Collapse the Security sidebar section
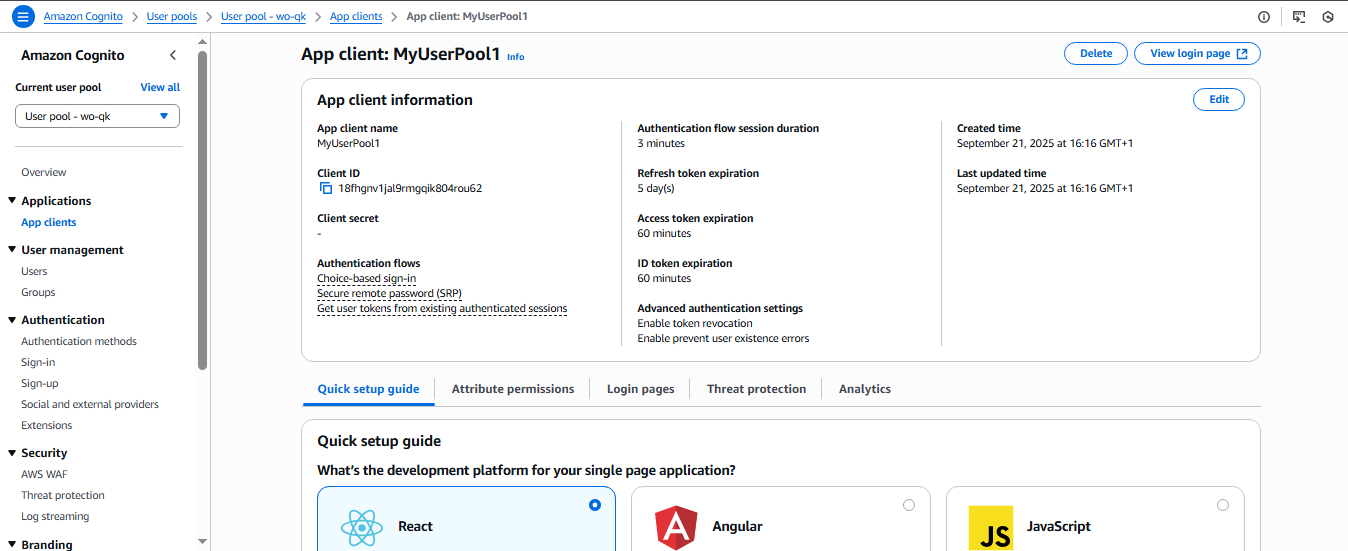Viewport: 1348px width, 551px height. coord(12,453)
